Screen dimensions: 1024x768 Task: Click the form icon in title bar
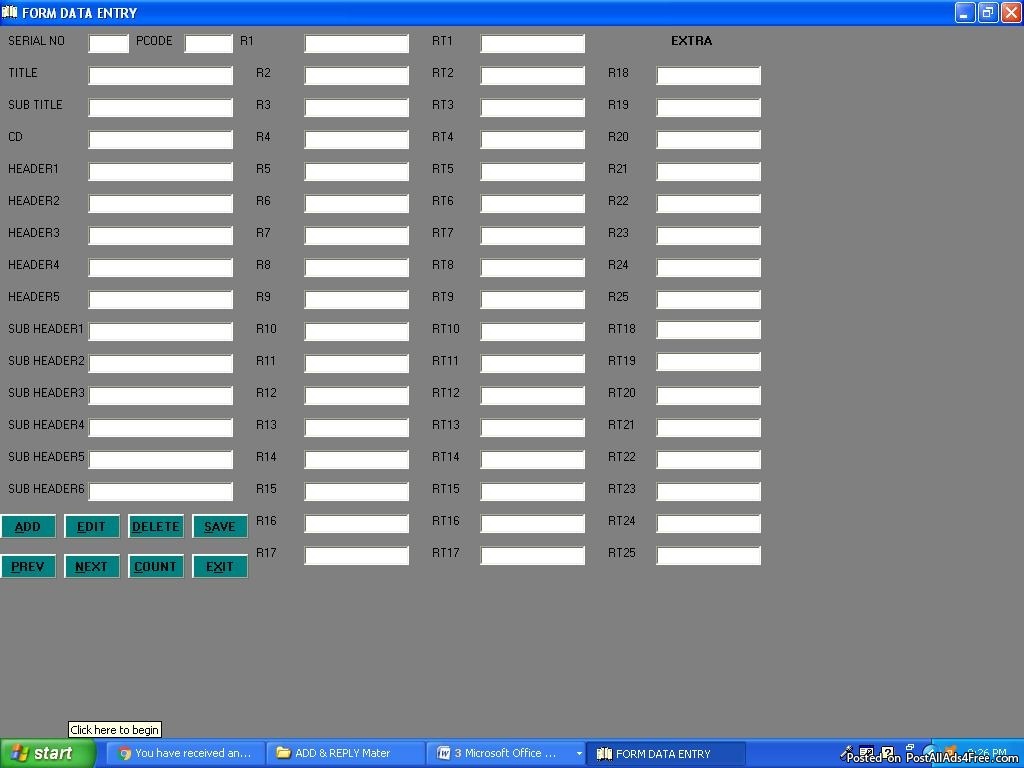pyautogui.click(x=10, y=12)
